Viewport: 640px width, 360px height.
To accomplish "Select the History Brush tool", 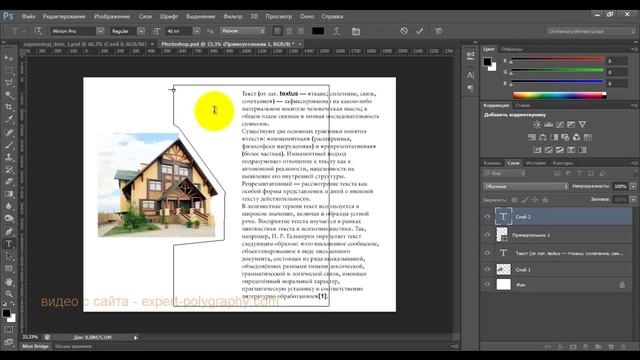I will pos(9,169).
